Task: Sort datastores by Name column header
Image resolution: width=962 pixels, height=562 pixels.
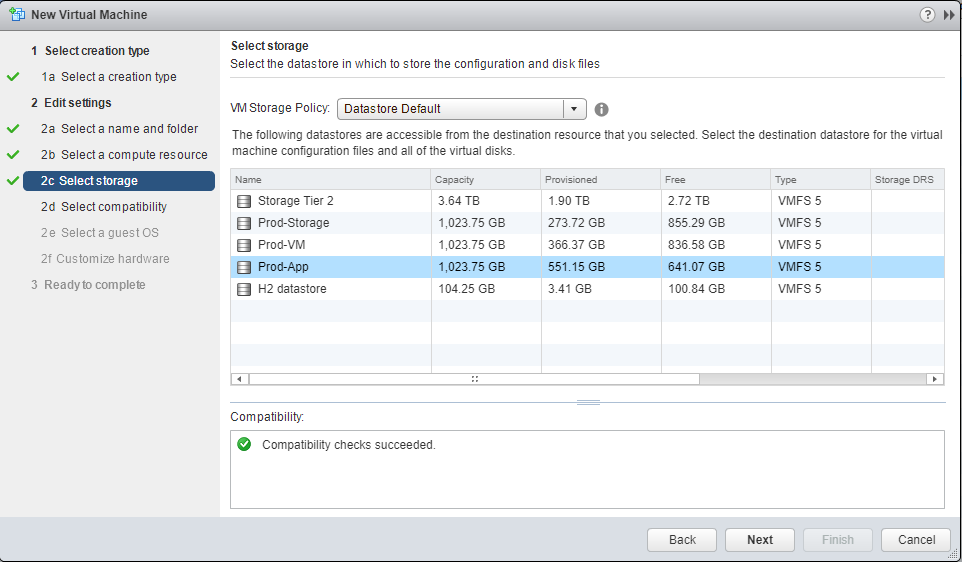Action: coord(331,180)
